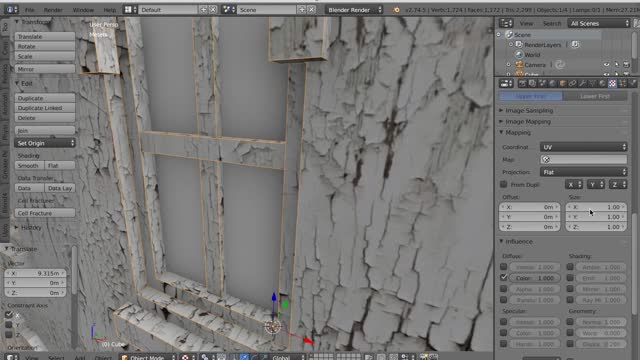The height and width of the screenshot is (360, 640).
Task: Open the Scene properties tab
Action: tap(542, 83)
